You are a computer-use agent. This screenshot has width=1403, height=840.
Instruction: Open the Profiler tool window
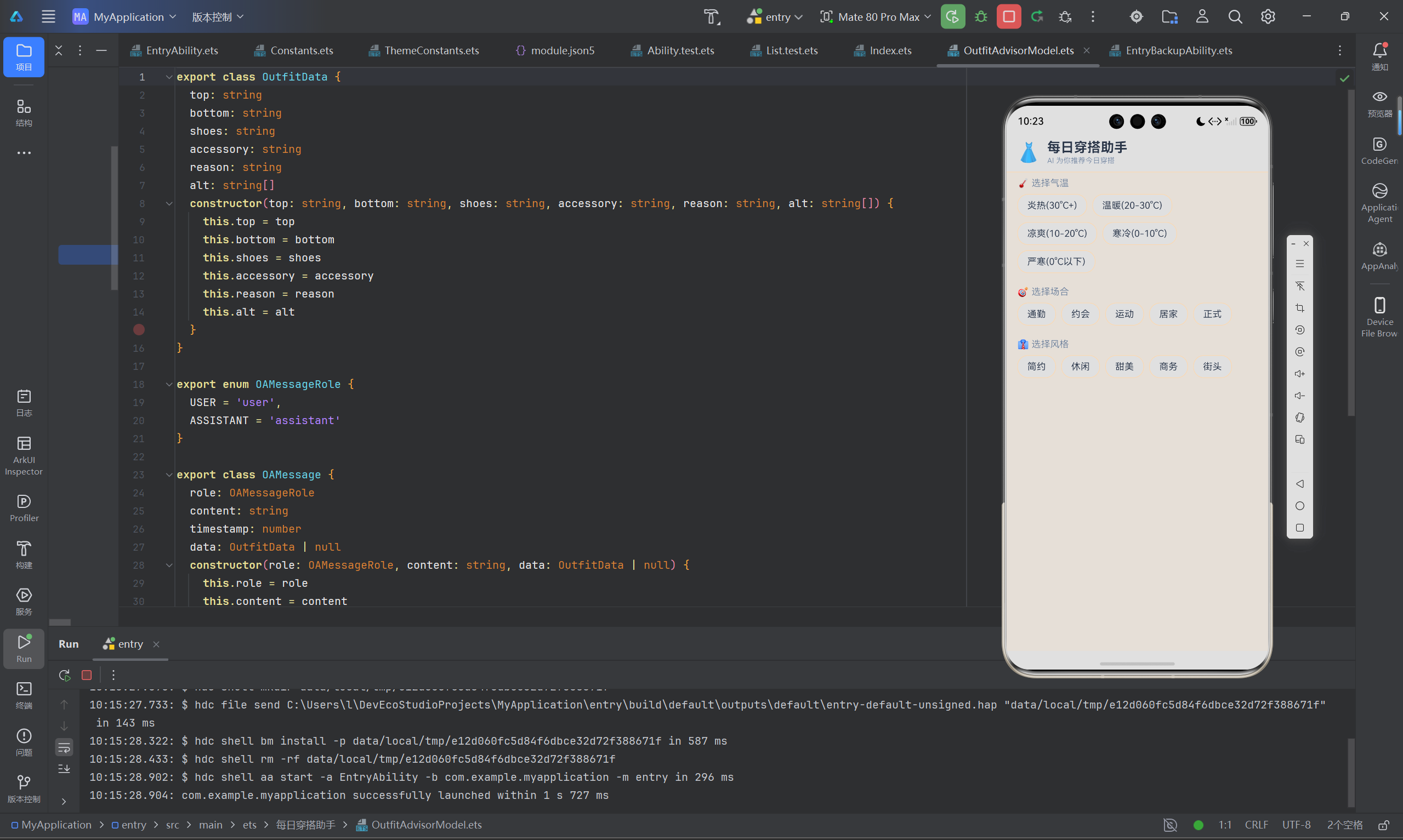click(x=24, y=508)
